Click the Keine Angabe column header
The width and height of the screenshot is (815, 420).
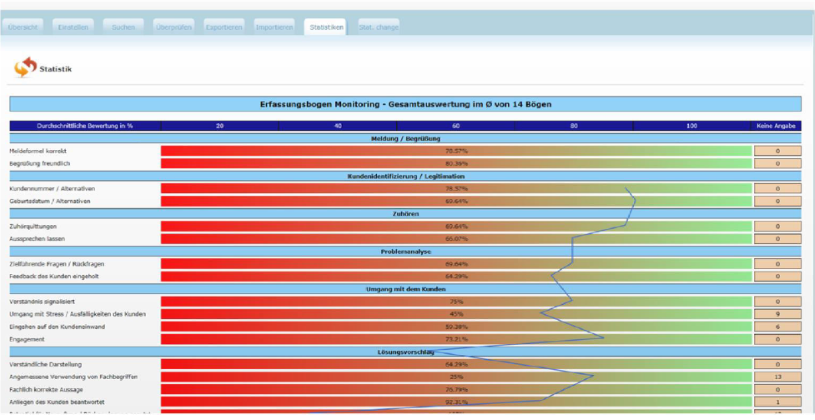(776, 126)
